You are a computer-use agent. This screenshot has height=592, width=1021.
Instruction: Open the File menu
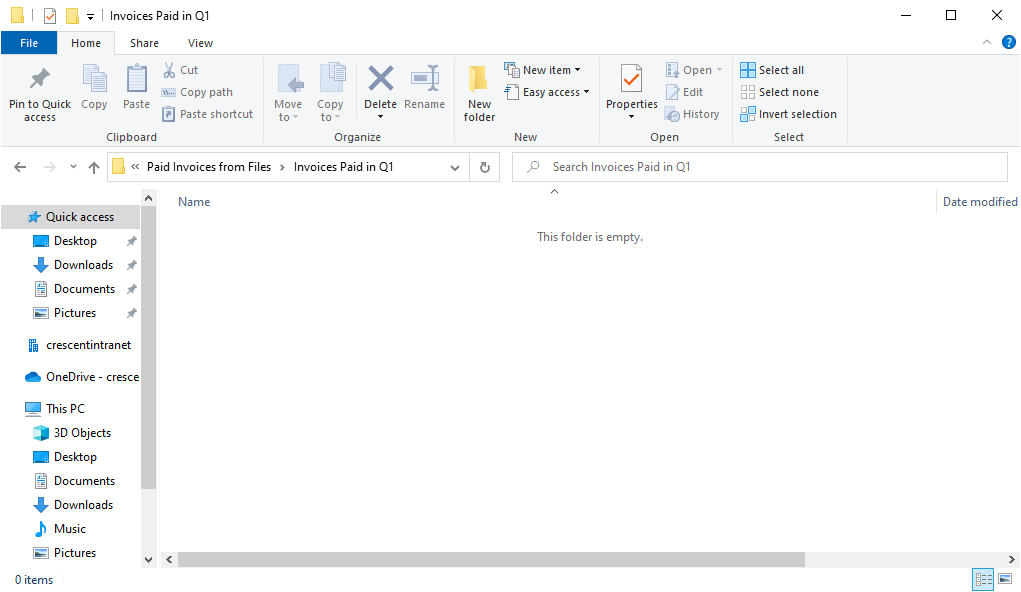[x=29, y=43]
